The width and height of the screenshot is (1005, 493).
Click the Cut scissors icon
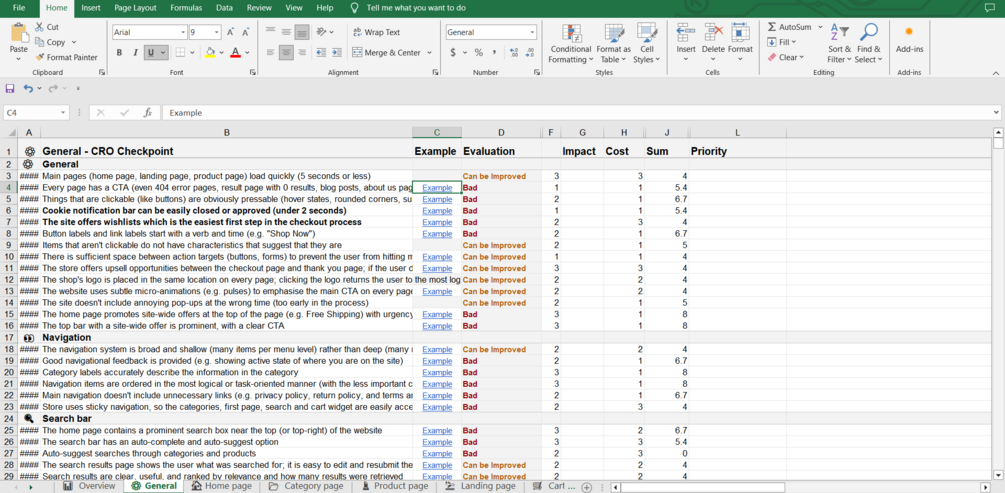pyautogui.click(x=40, y=27)
